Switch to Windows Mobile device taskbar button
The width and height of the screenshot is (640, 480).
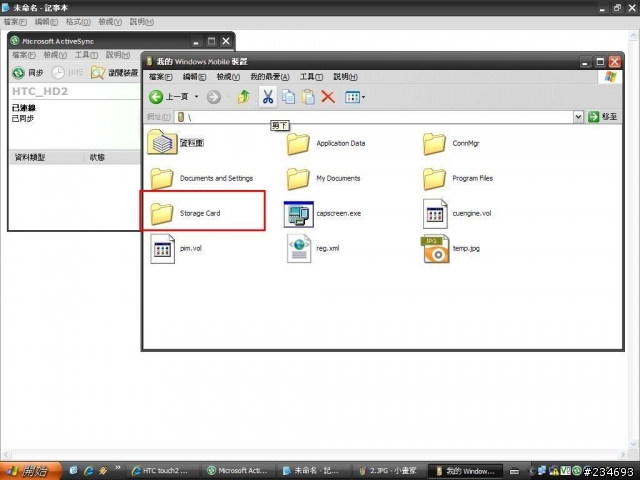coord(464,471)
